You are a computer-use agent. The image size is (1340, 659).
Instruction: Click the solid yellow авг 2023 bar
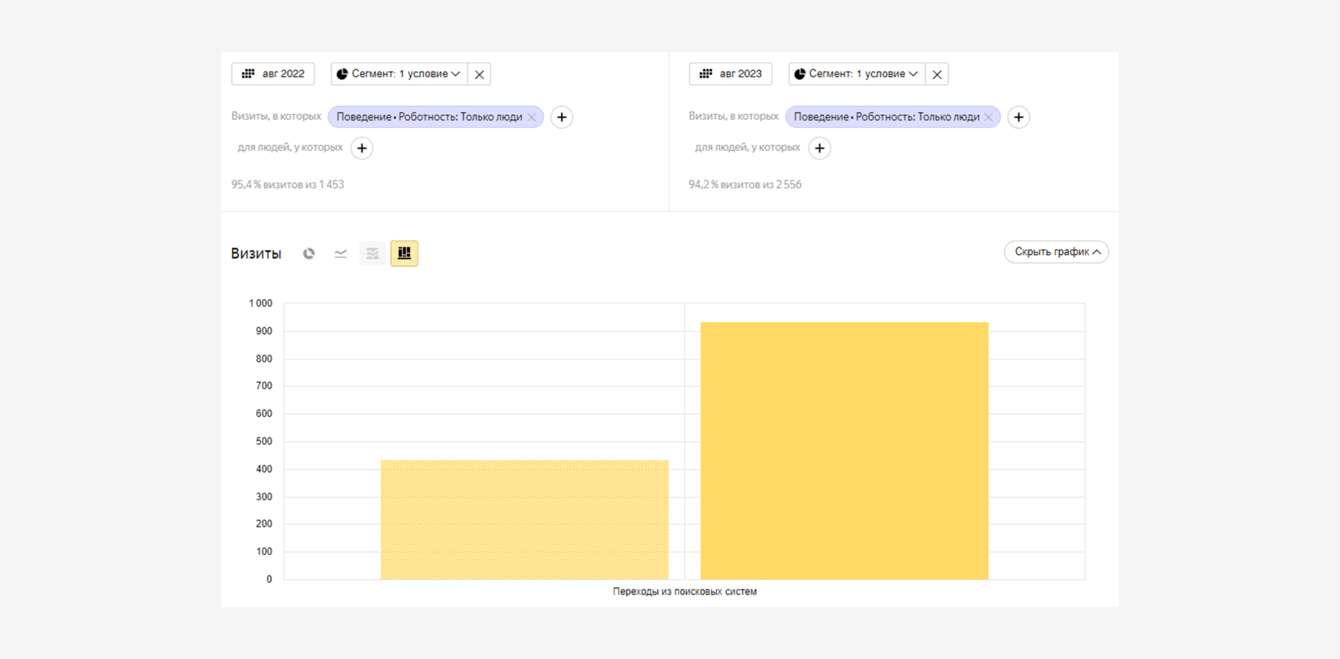coord(844,450)
